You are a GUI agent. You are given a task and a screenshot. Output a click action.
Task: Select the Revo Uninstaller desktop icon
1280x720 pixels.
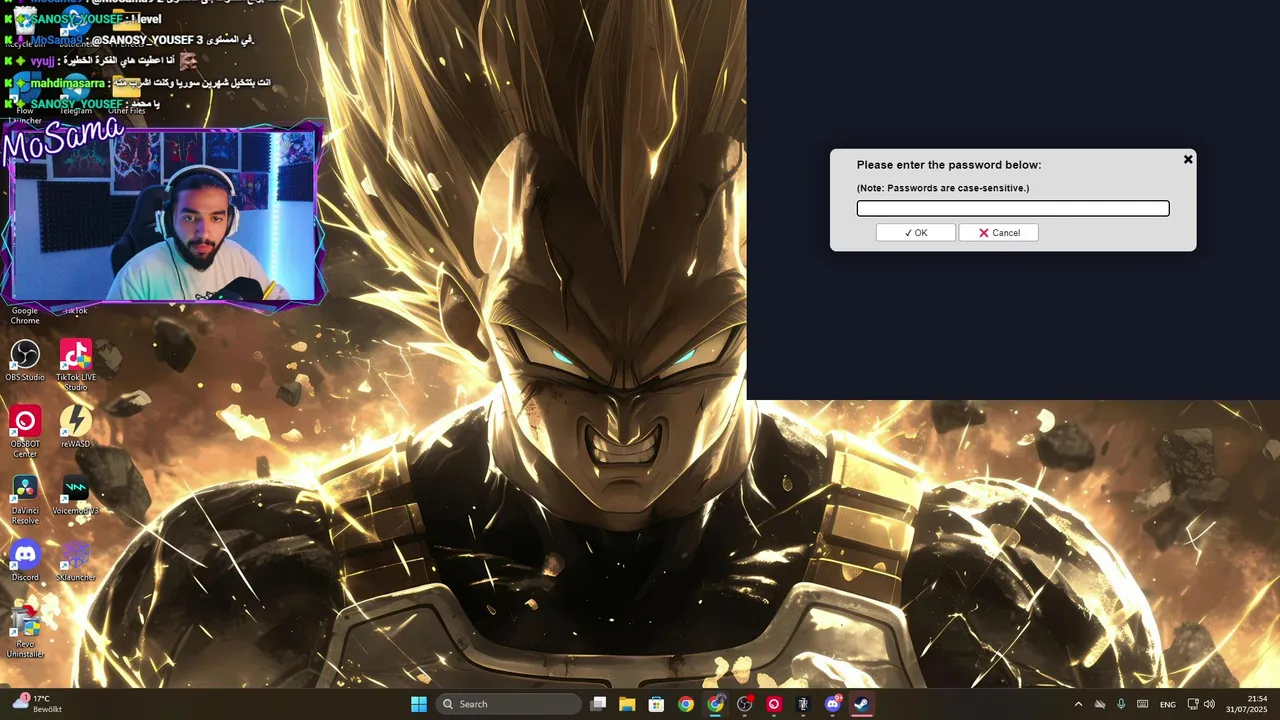[x=25, y=632]
